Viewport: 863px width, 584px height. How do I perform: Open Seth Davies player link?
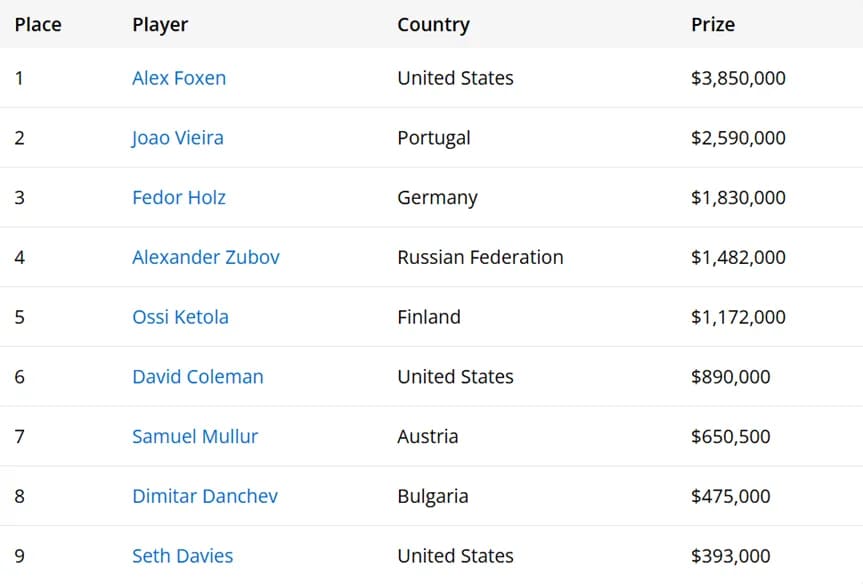click(x=182, y=556)
